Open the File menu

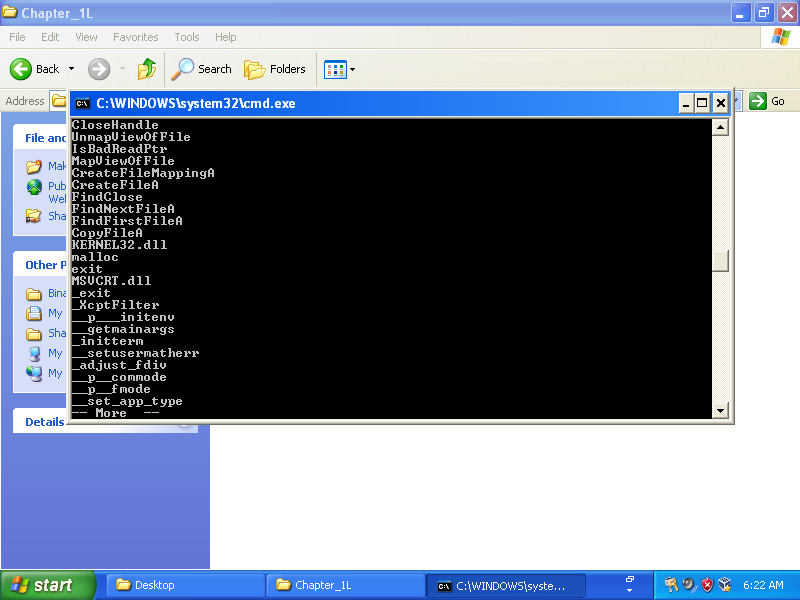point(17,37)
